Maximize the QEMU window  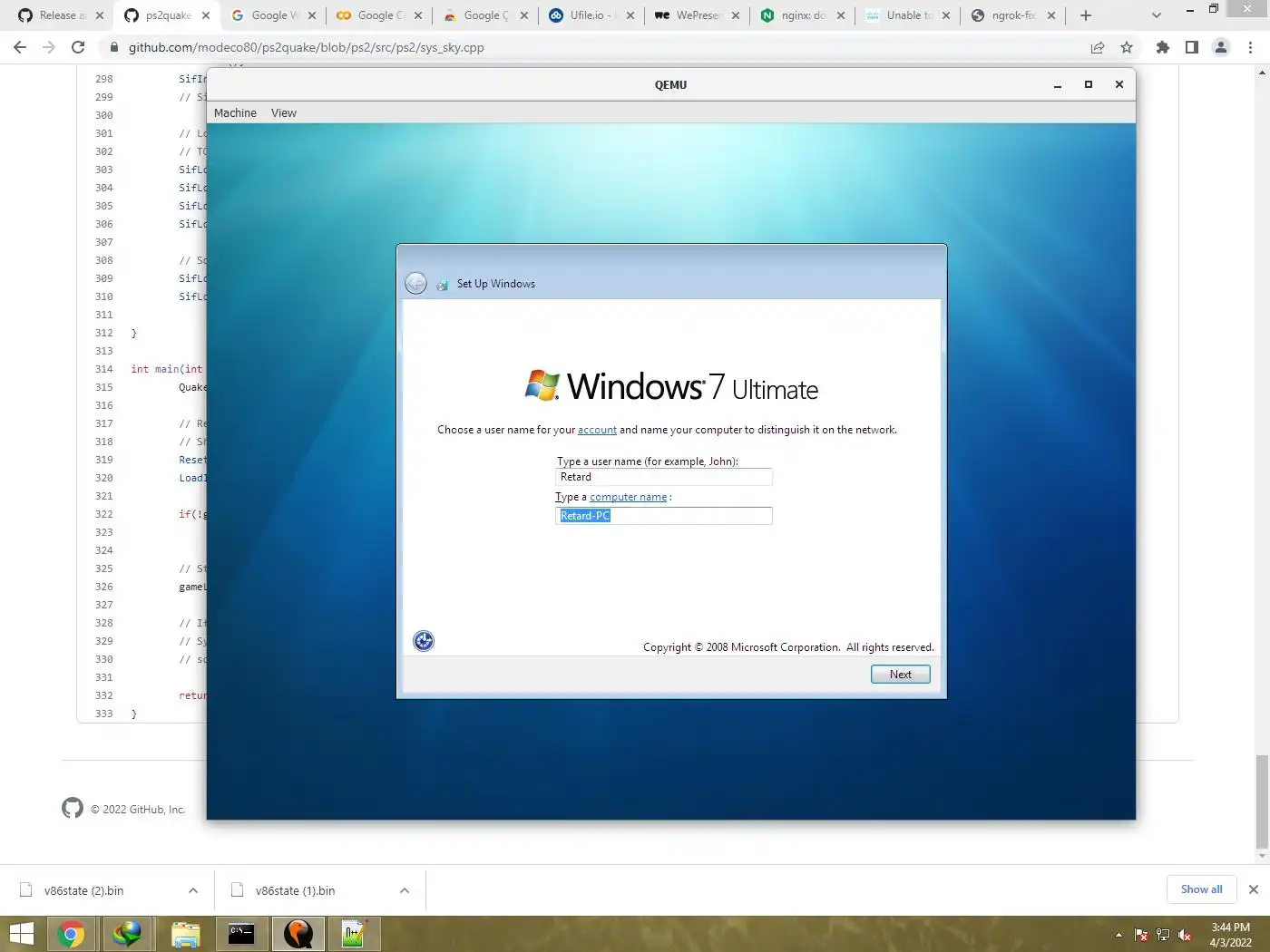[x=1089, y=84]
